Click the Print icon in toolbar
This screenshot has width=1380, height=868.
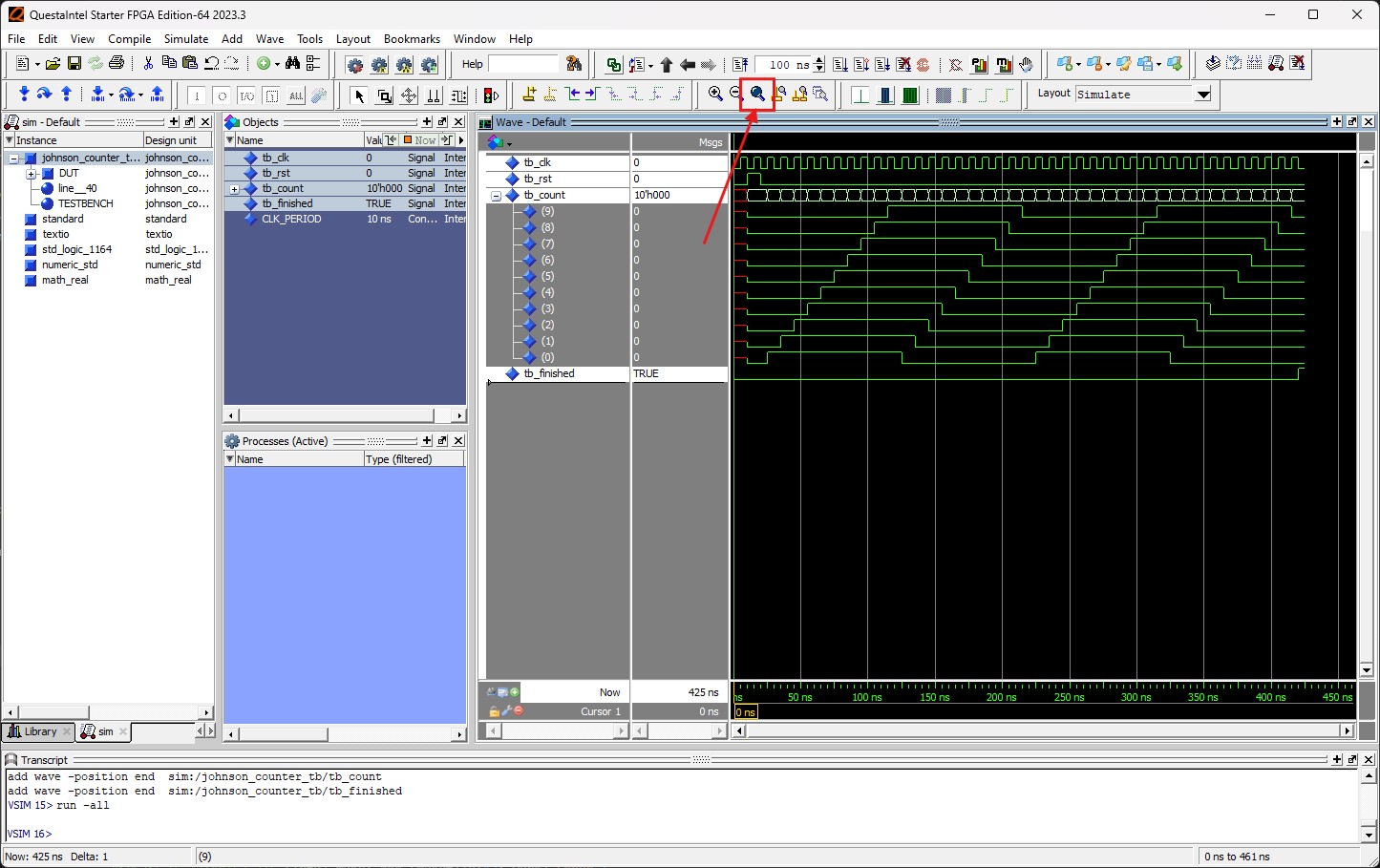click(117, 64)
